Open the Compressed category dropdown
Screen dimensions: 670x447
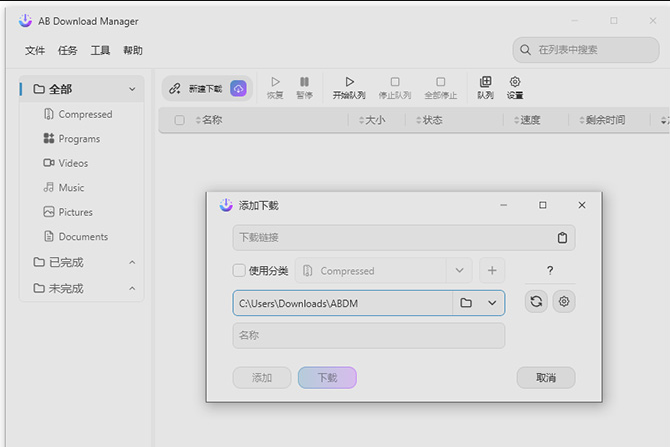[459, 271]
